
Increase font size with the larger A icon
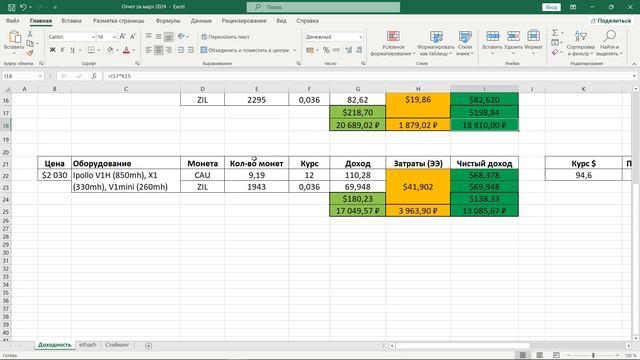[x=122, y=37]
